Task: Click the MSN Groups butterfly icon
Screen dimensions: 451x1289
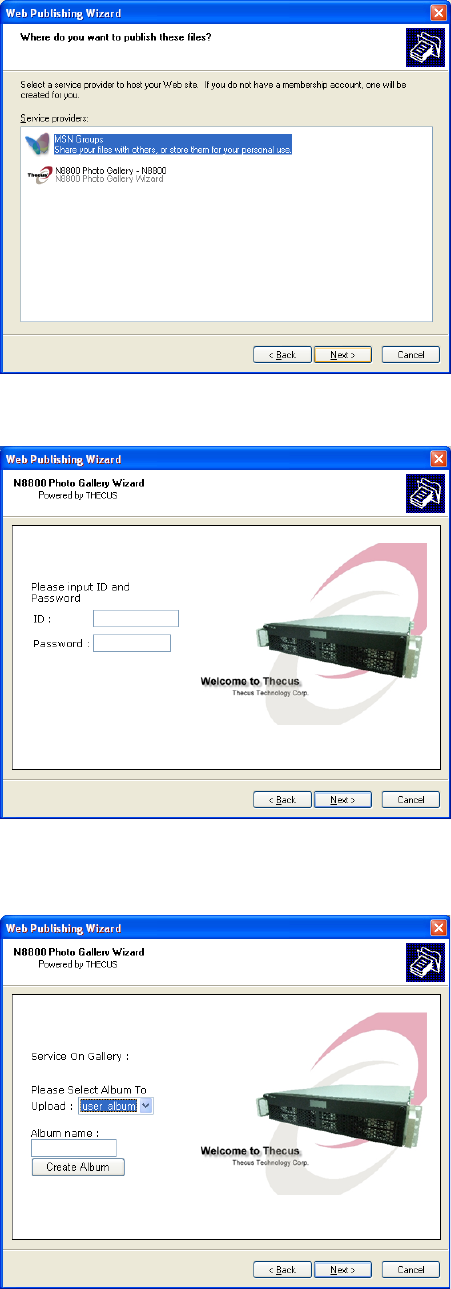Action: 37,144
